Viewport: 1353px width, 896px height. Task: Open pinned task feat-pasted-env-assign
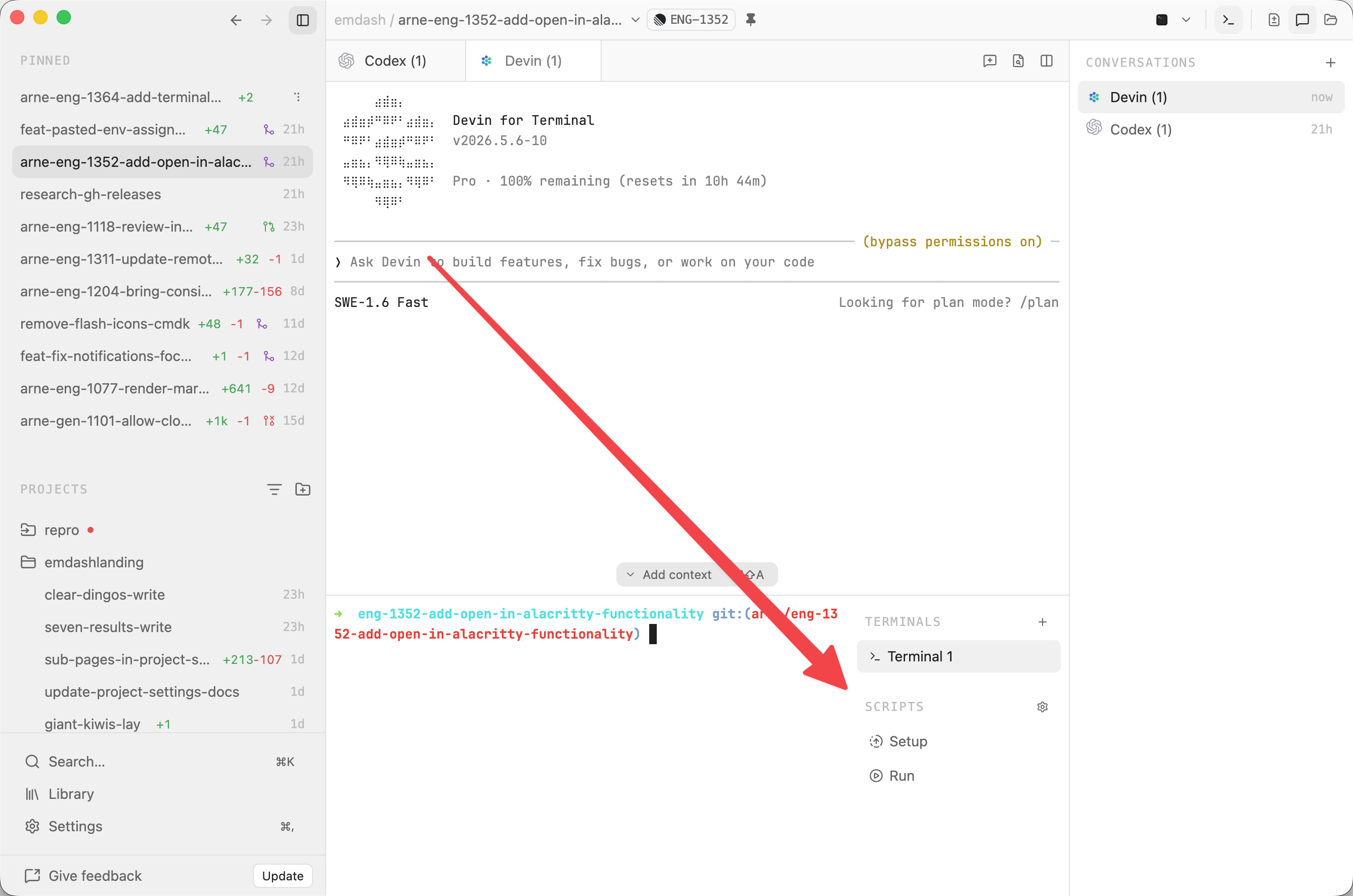click(162, 130)
